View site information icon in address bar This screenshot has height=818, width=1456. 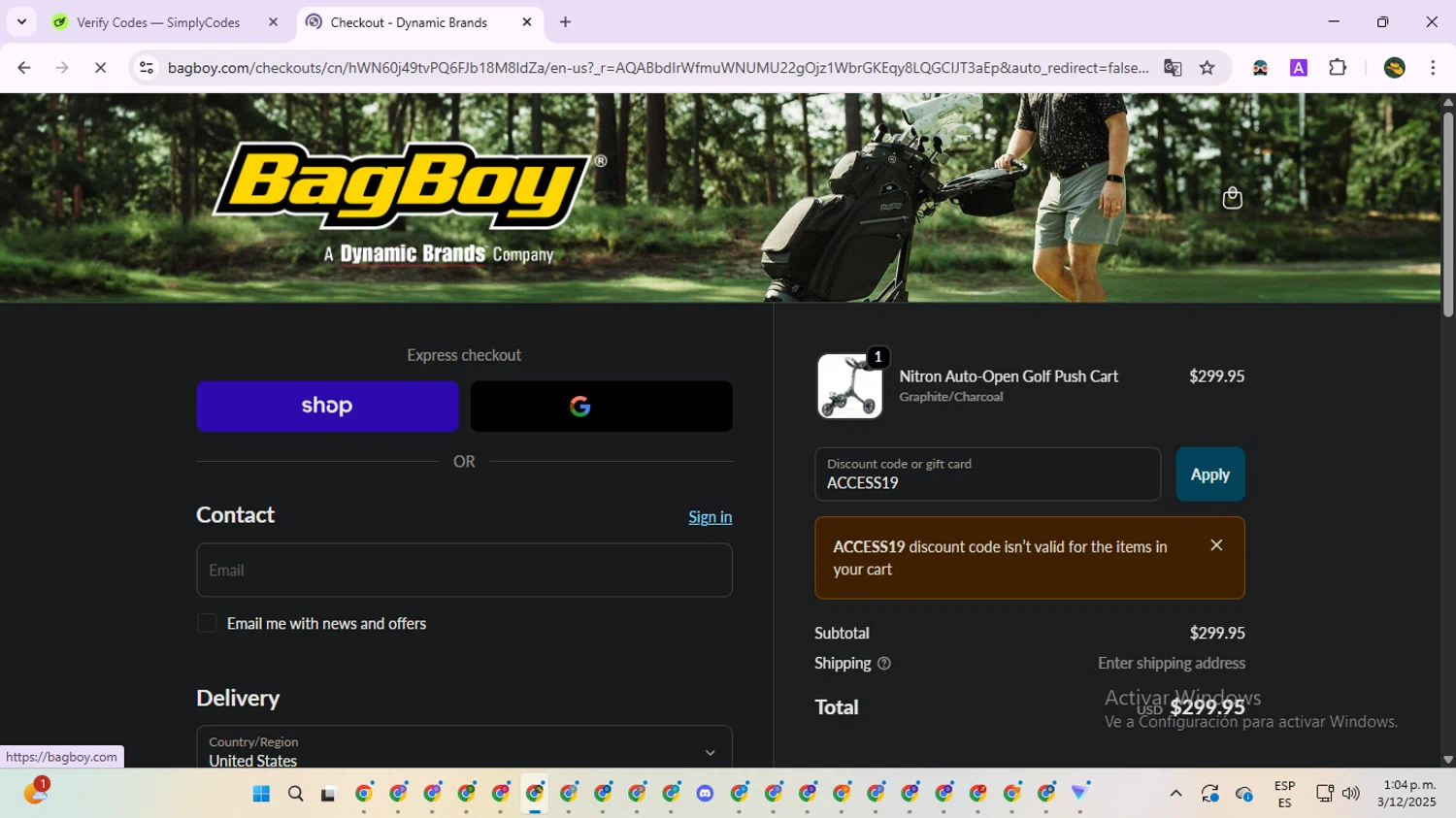(x=147, y=68)
